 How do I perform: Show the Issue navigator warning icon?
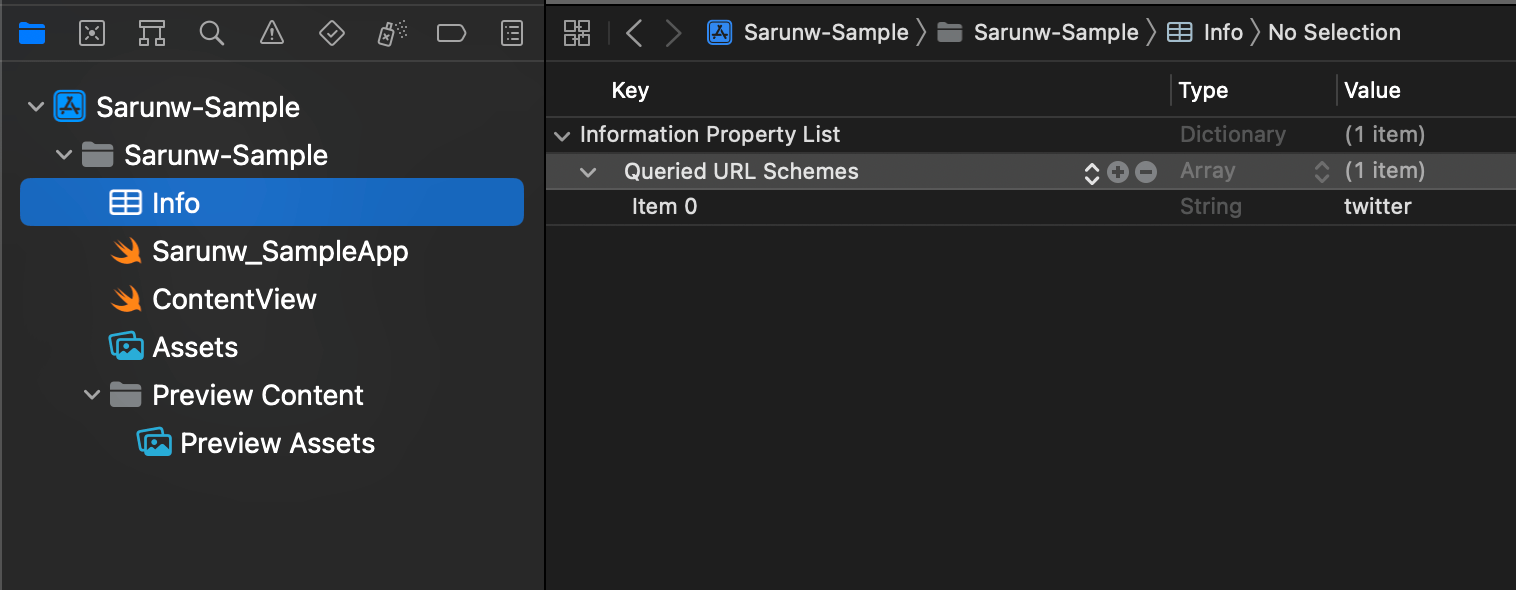[271, 33]
